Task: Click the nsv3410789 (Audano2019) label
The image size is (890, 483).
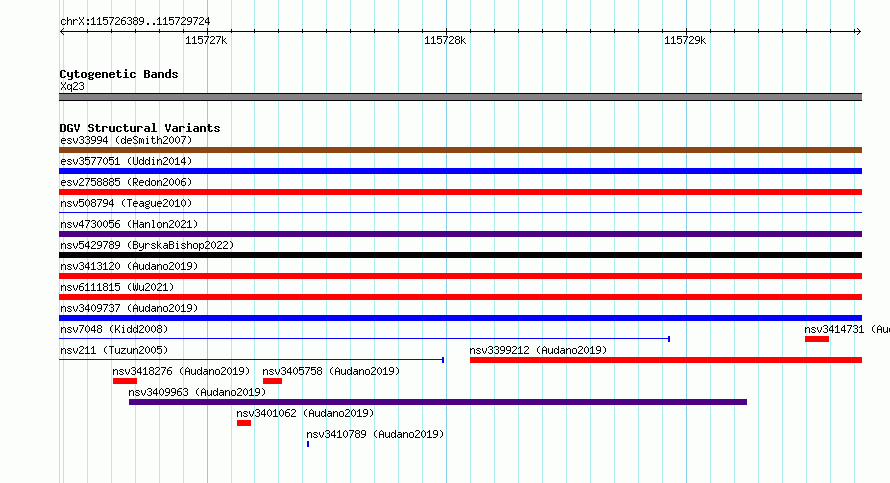Action: (375, 434)
